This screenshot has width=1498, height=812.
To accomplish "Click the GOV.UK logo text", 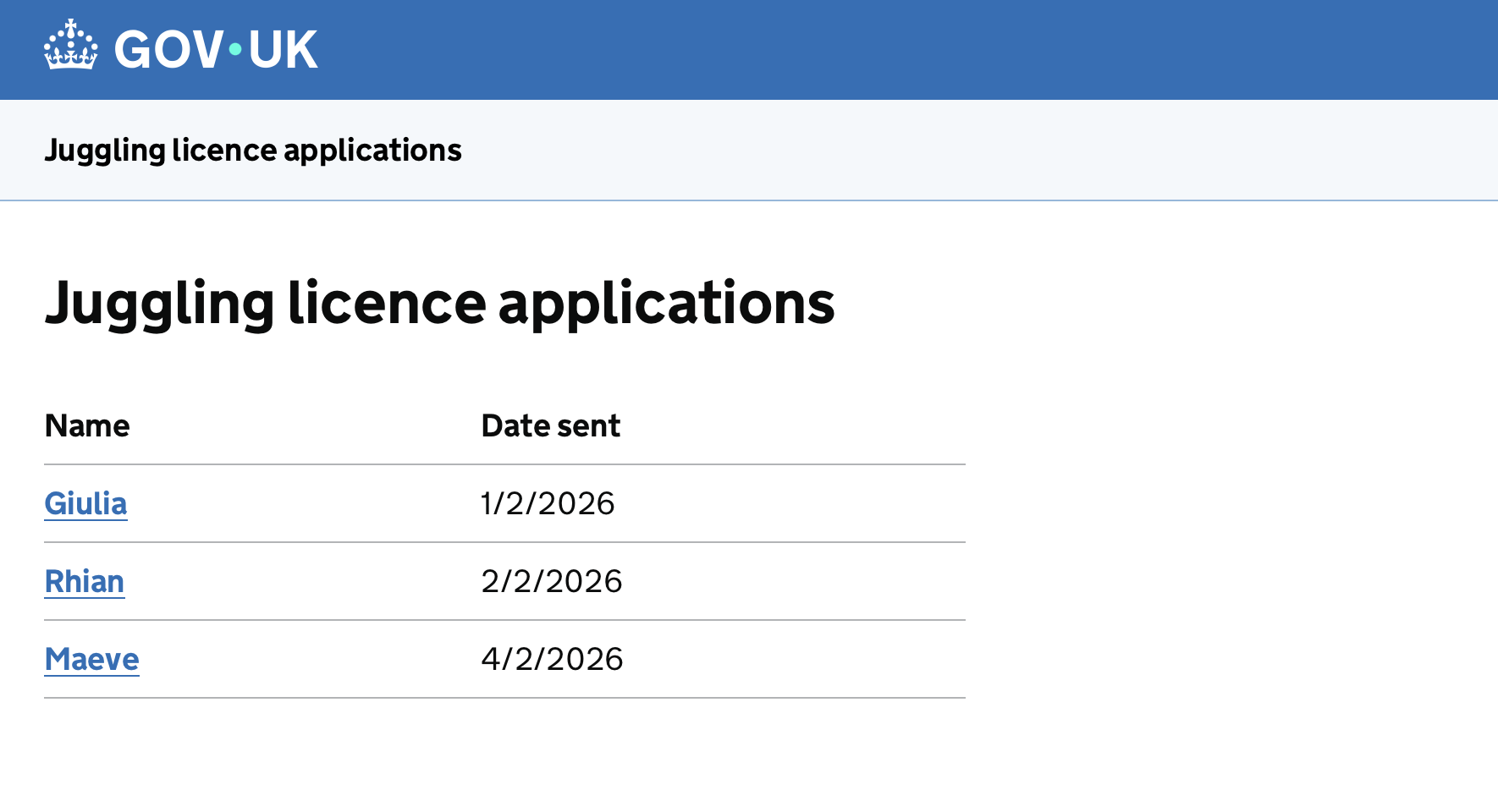I will (216, 48).
